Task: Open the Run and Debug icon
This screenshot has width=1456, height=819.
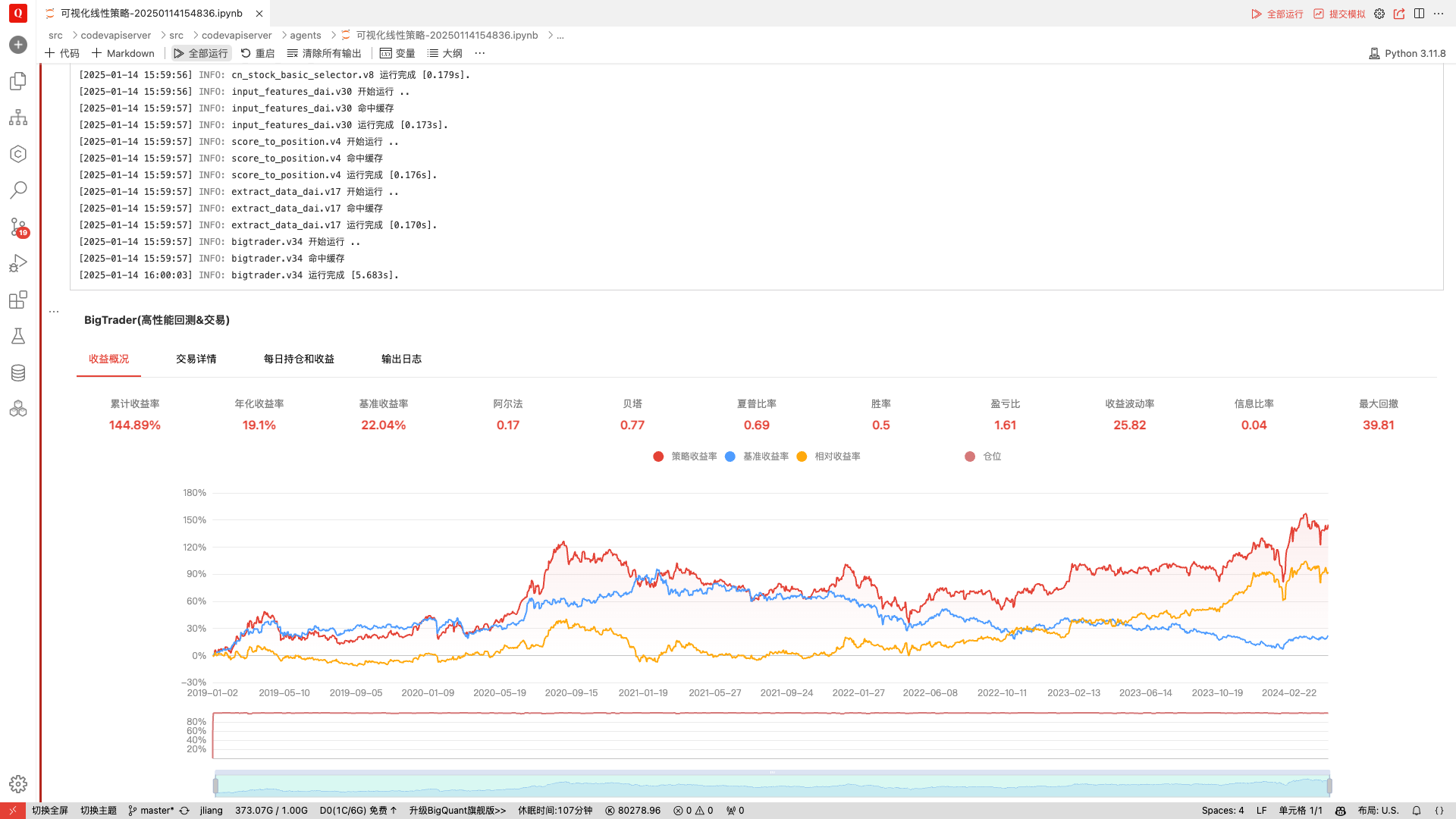Action: [x=18, y=263]
